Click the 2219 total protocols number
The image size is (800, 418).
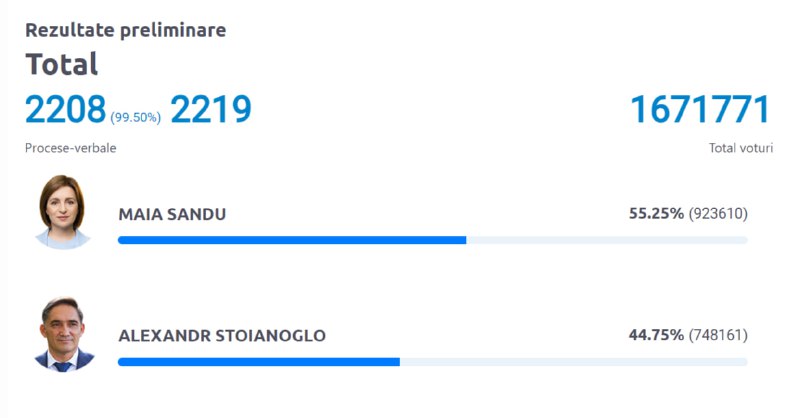211,109
